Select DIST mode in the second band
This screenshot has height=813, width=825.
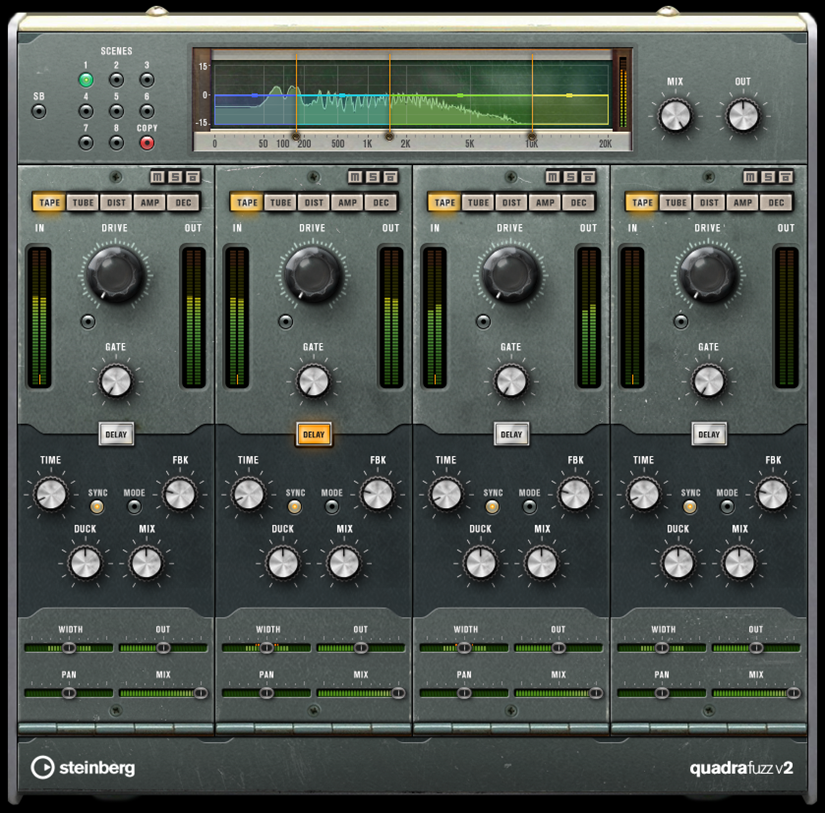pyautogui.click(x=314, y=203)
